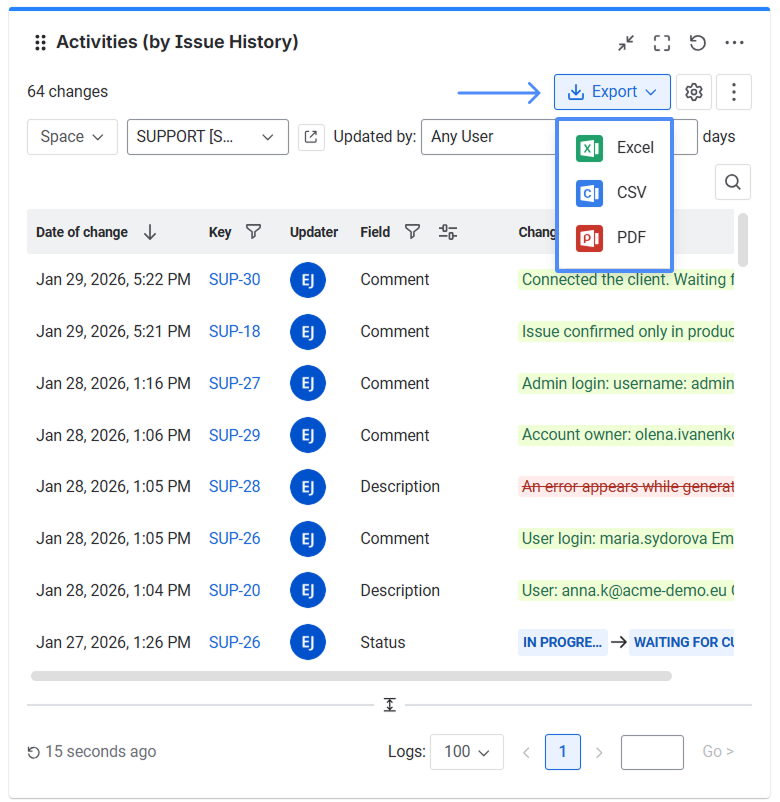Open the vertical three-dot options menu

point(734,92)
